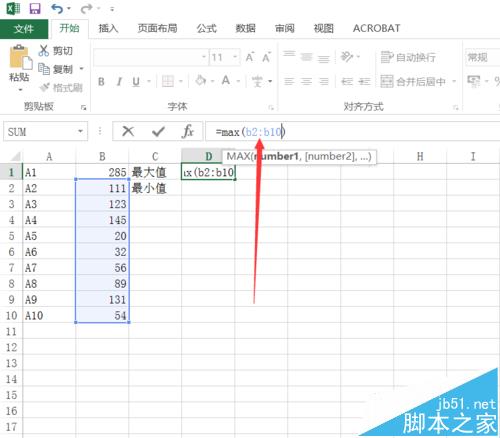
Task: Click the Cancel X formula button
Action: (x=128, y=131)
